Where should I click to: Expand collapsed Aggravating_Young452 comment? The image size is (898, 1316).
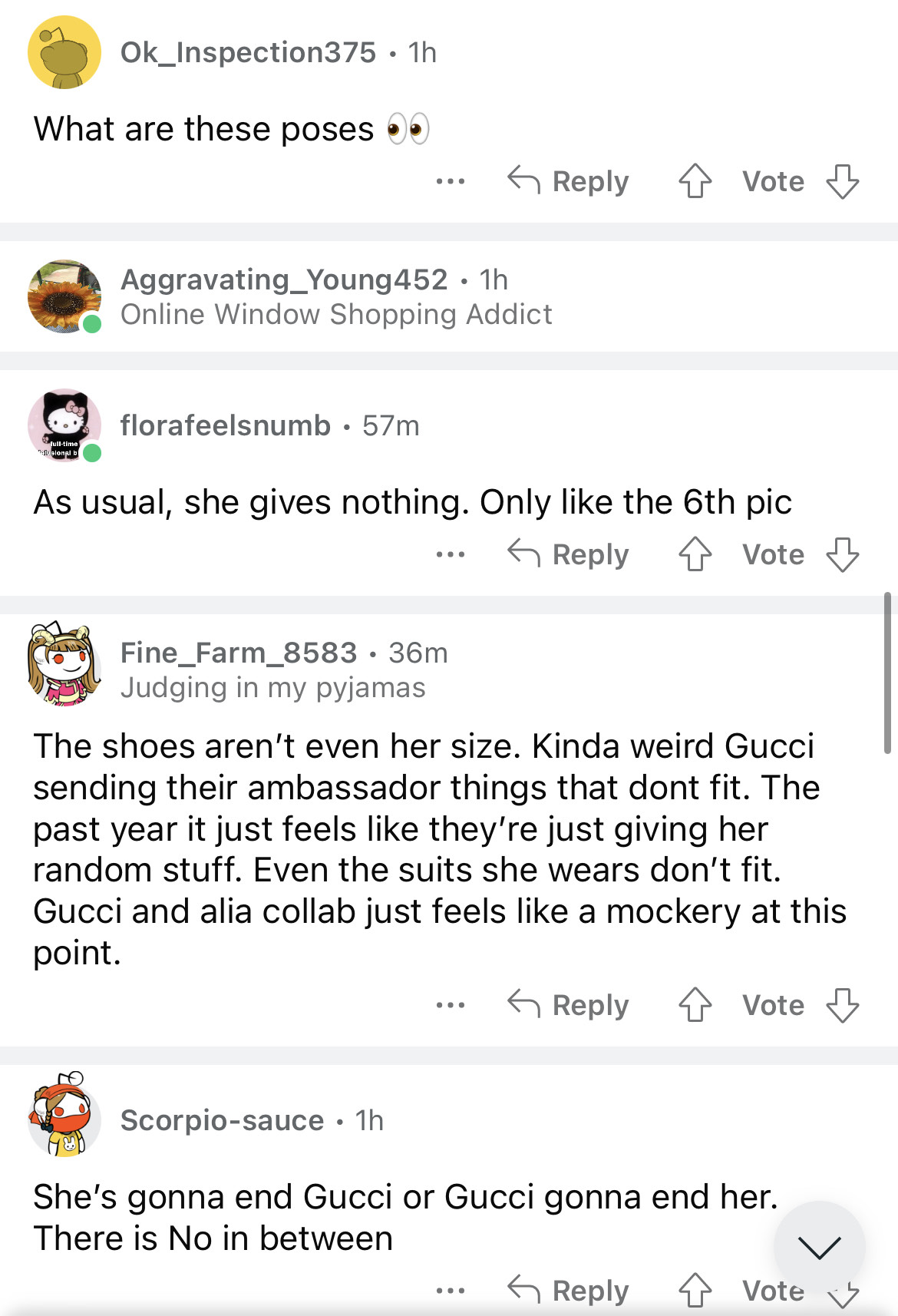(x=336, y=297)
